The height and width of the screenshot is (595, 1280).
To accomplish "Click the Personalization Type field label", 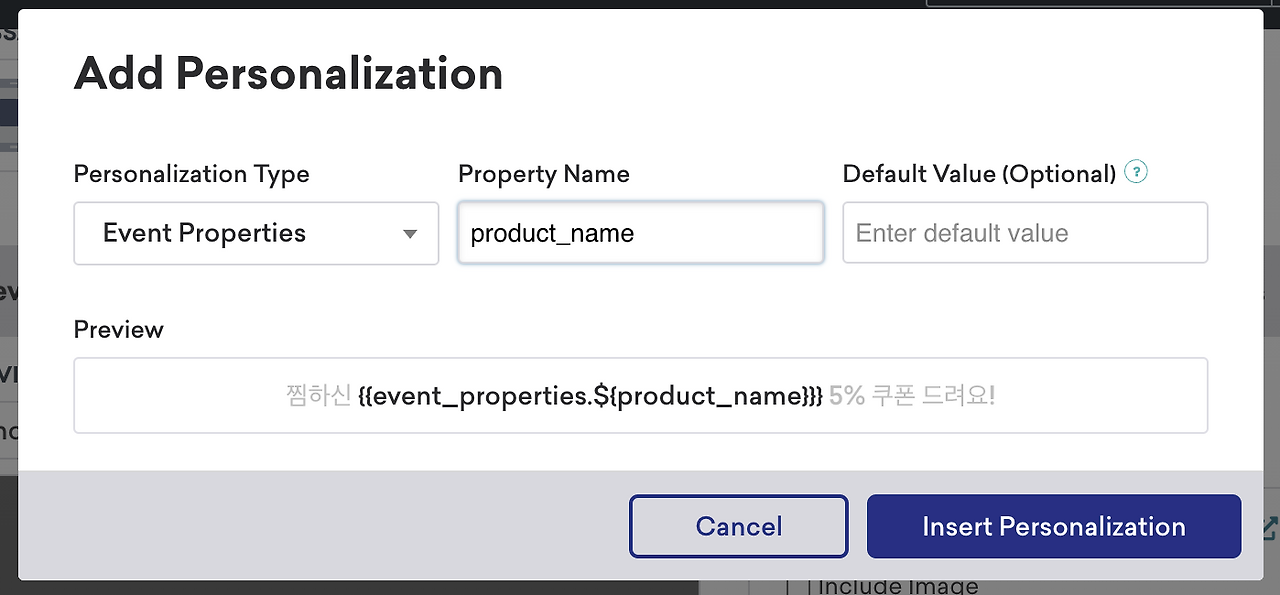I will pyautogui.click(x=191, y=174).
